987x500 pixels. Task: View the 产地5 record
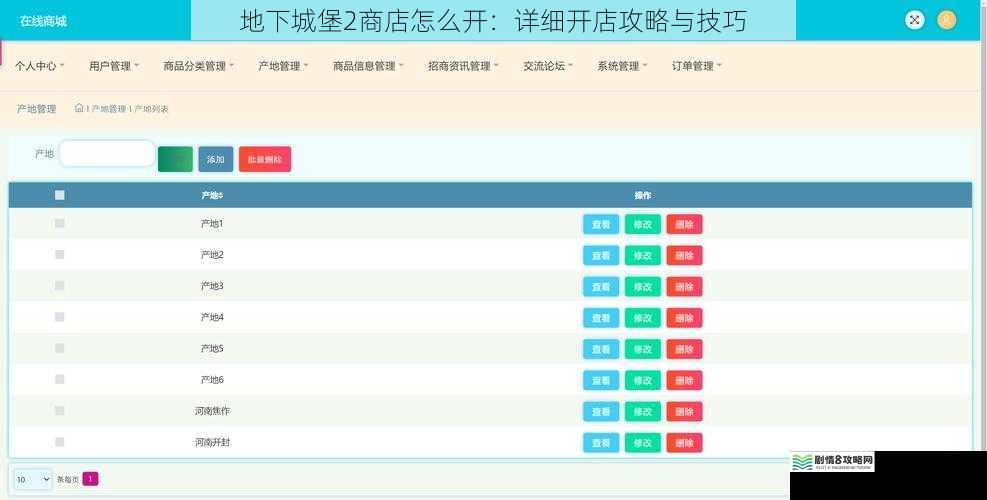[x=601, y=349]
